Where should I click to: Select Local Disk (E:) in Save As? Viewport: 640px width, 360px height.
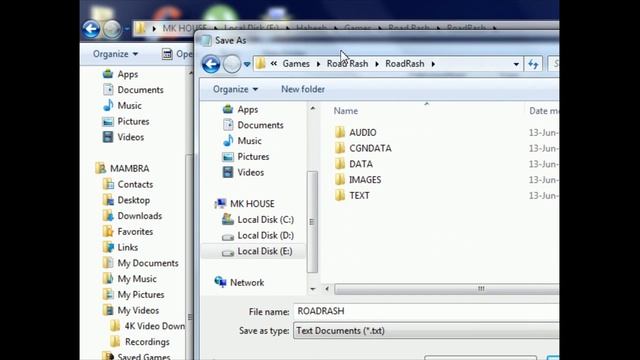click(253, 251)
